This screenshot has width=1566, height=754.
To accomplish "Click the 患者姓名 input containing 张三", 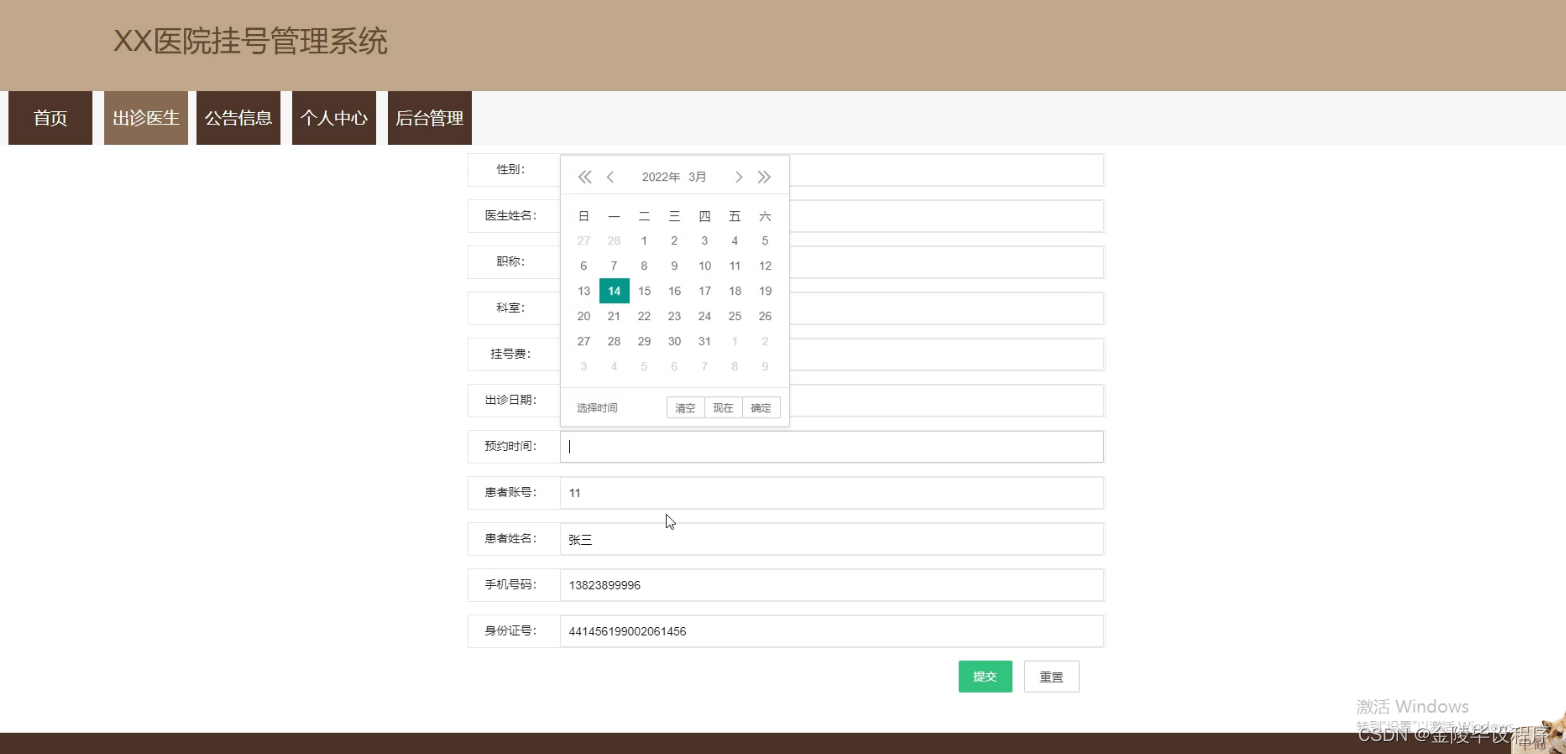I will [832, 538].
